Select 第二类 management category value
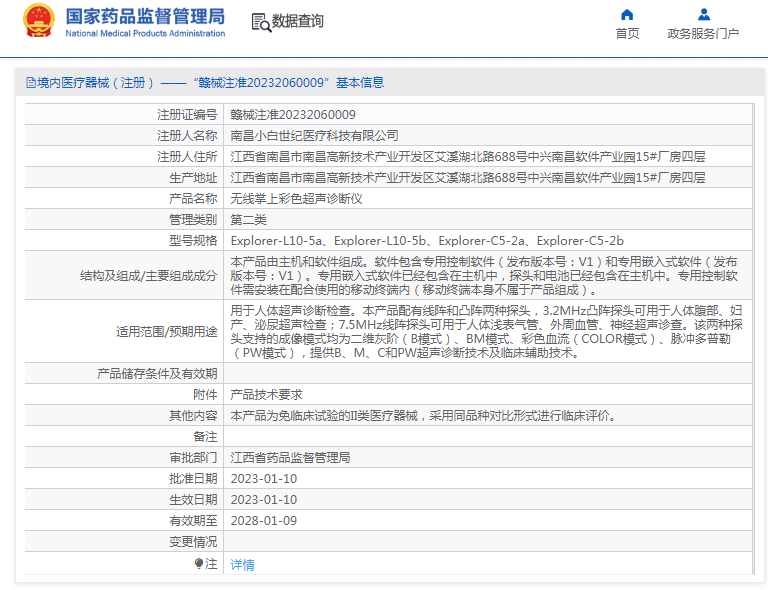The width and height of the screenshot is (768, 590). pos(248,220)
